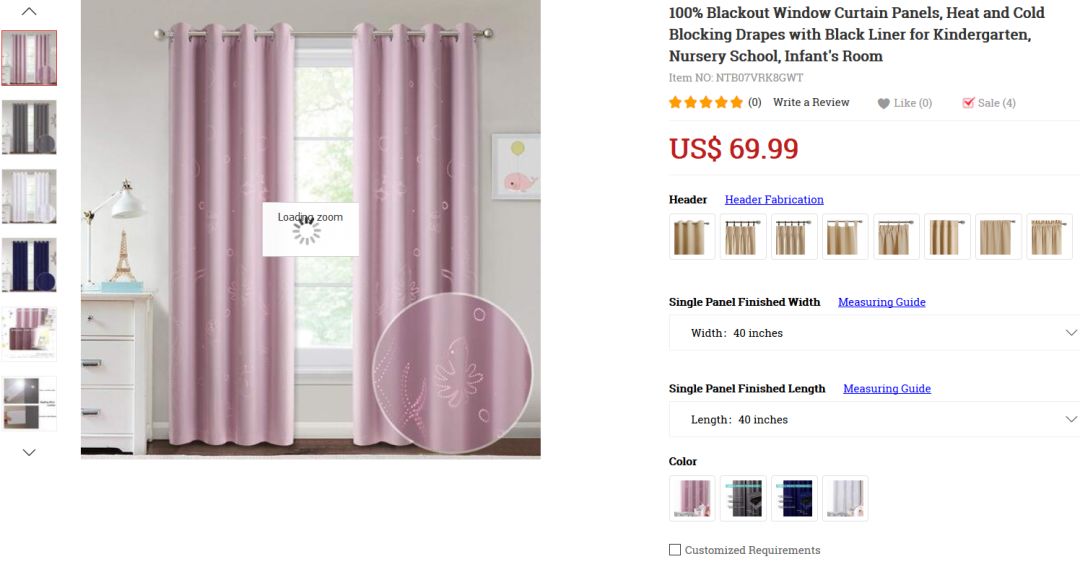Select the first grommet header style icon

692,236
